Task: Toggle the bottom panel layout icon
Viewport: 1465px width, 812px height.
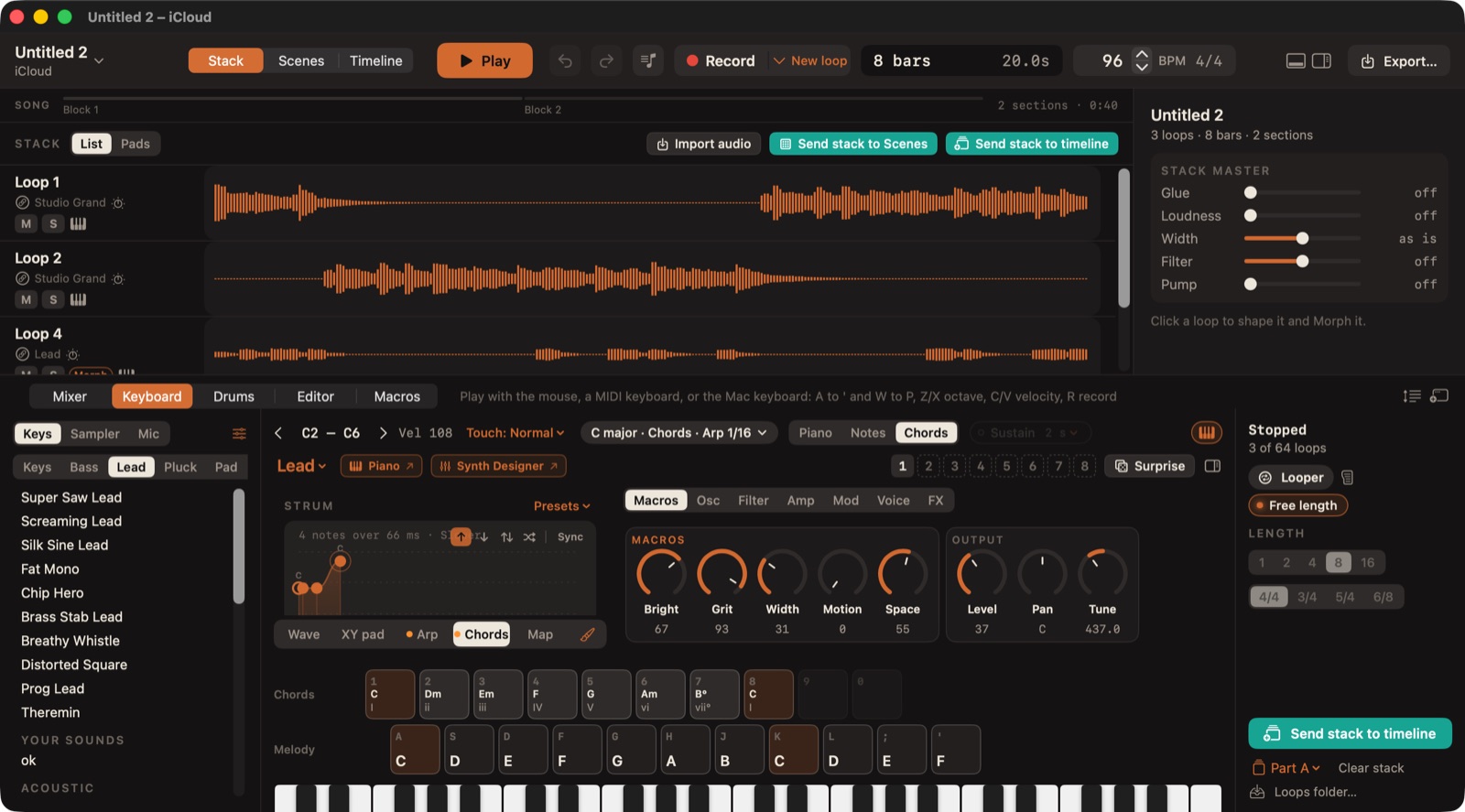Action: 1296,60
